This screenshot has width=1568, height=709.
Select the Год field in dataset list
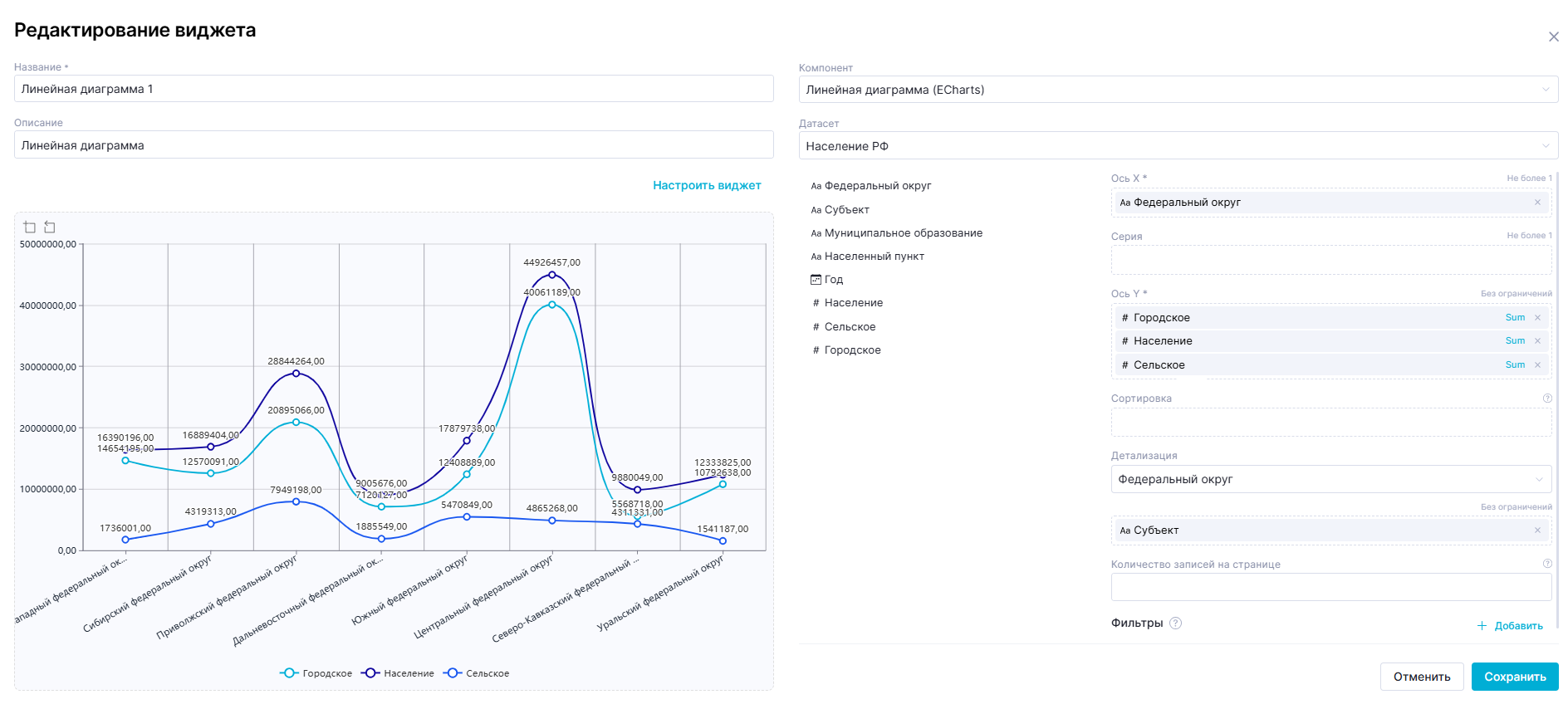point(833,280)
